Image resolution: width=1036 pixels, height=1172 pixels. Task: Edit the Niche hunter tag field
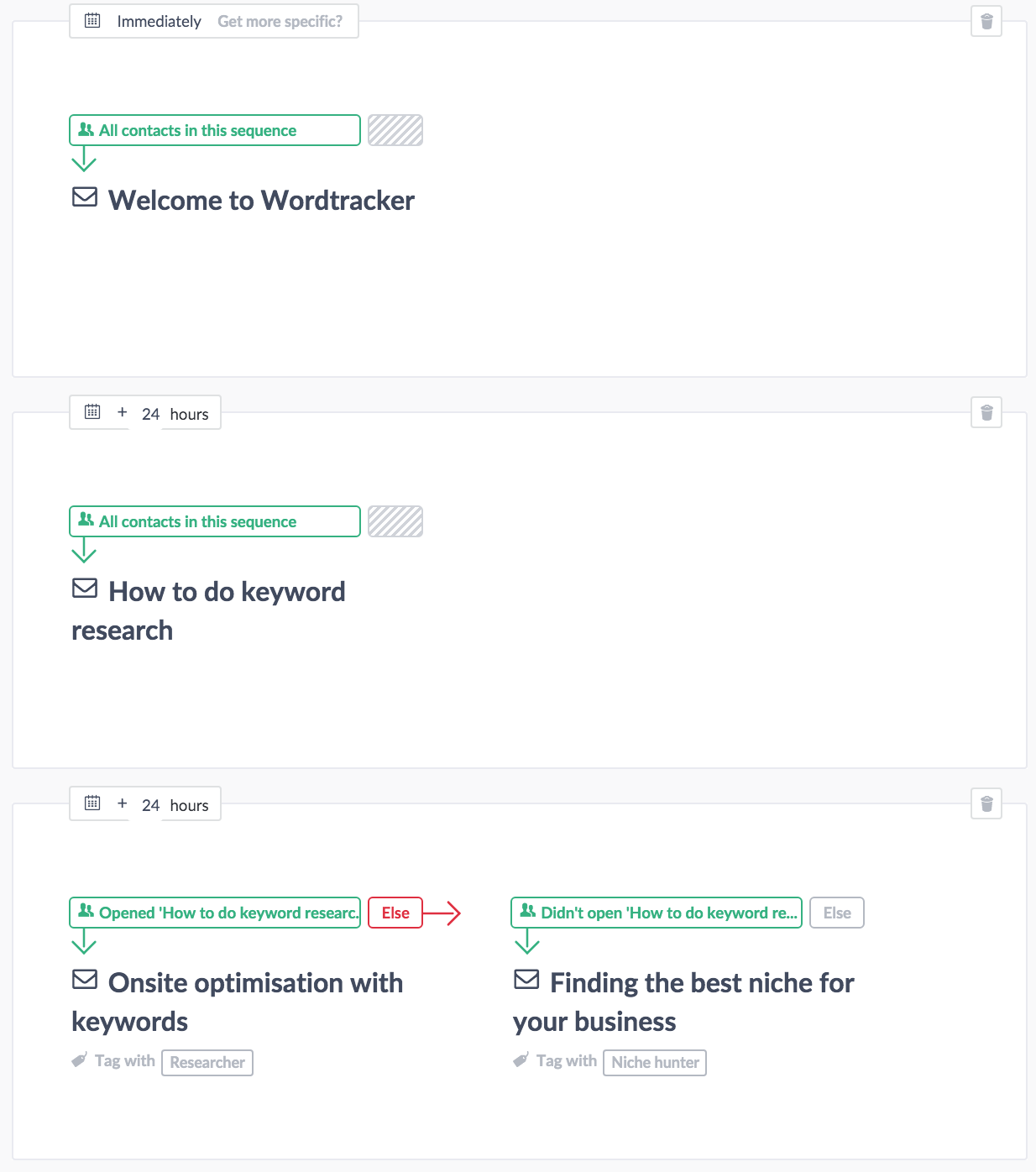click(x=655, y=1063)
